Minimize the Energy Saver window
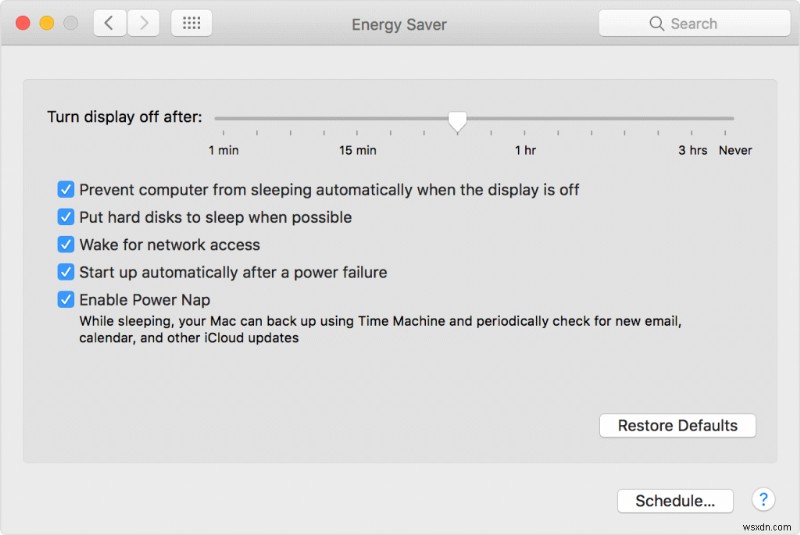Screen dimensions: 800x535 (47, 23)
